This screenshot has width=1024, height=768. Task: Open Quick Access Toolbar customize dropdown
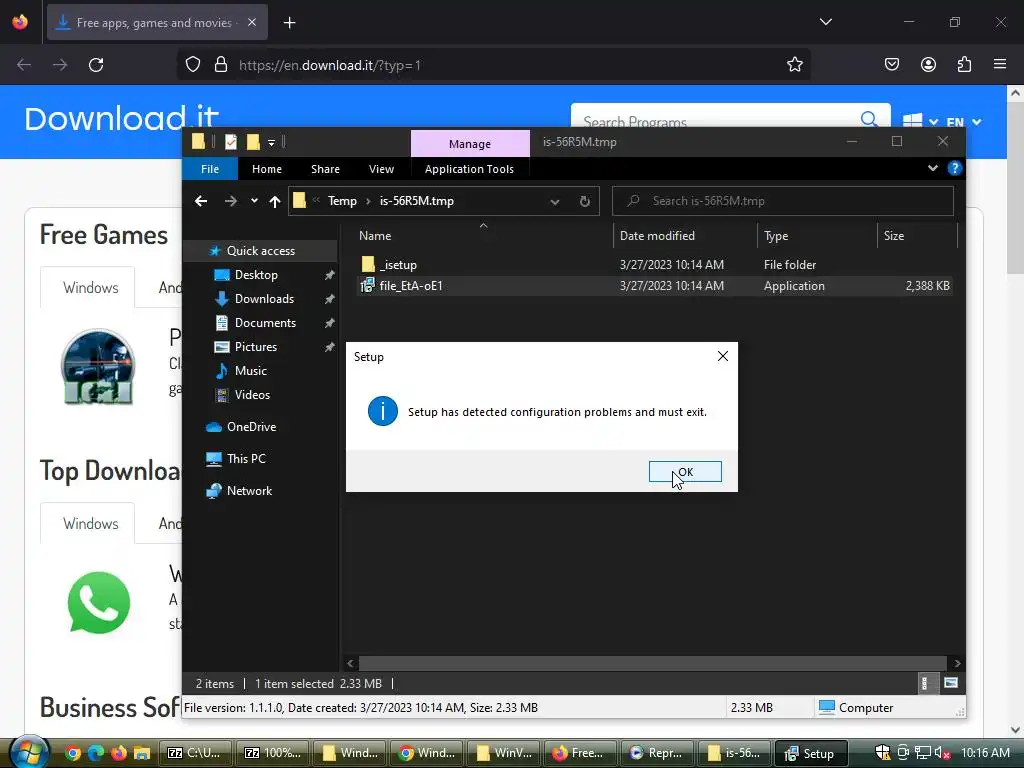coord(271,142)
